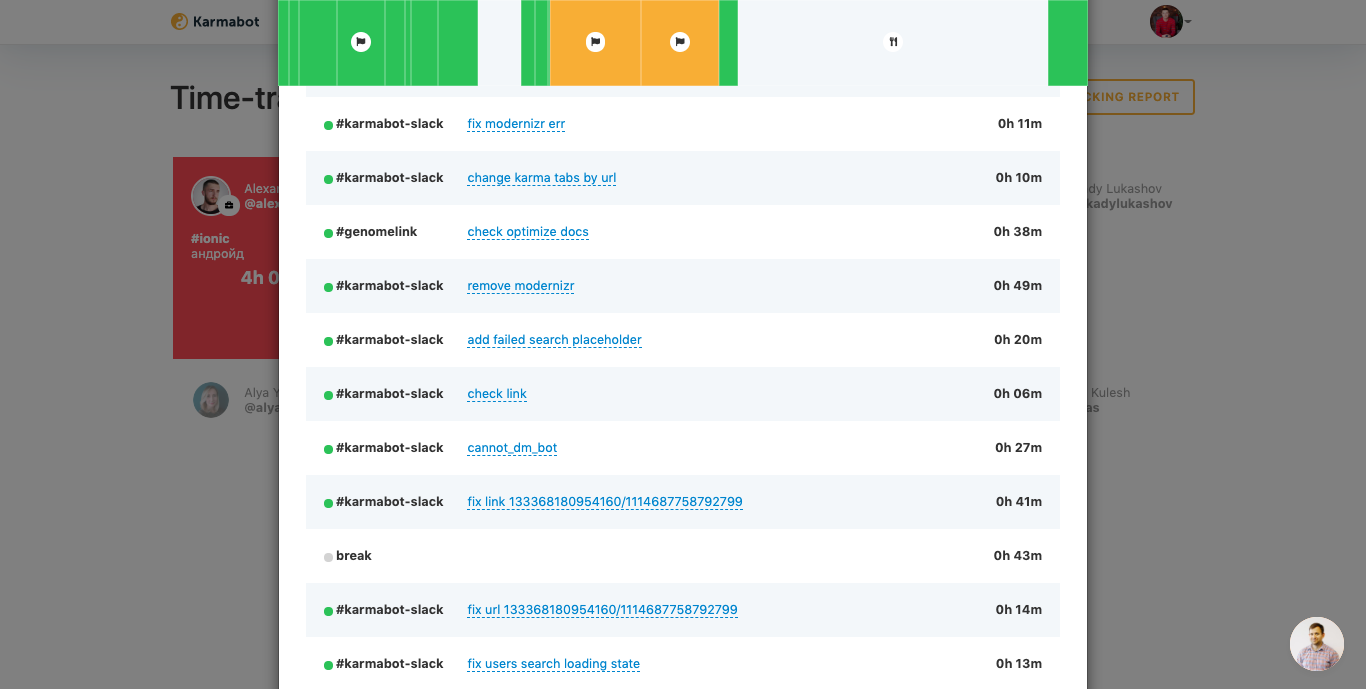The image size is (1366, 689).
Task: Click the green status dot of #genomelink row
Action: coord(328,233)
